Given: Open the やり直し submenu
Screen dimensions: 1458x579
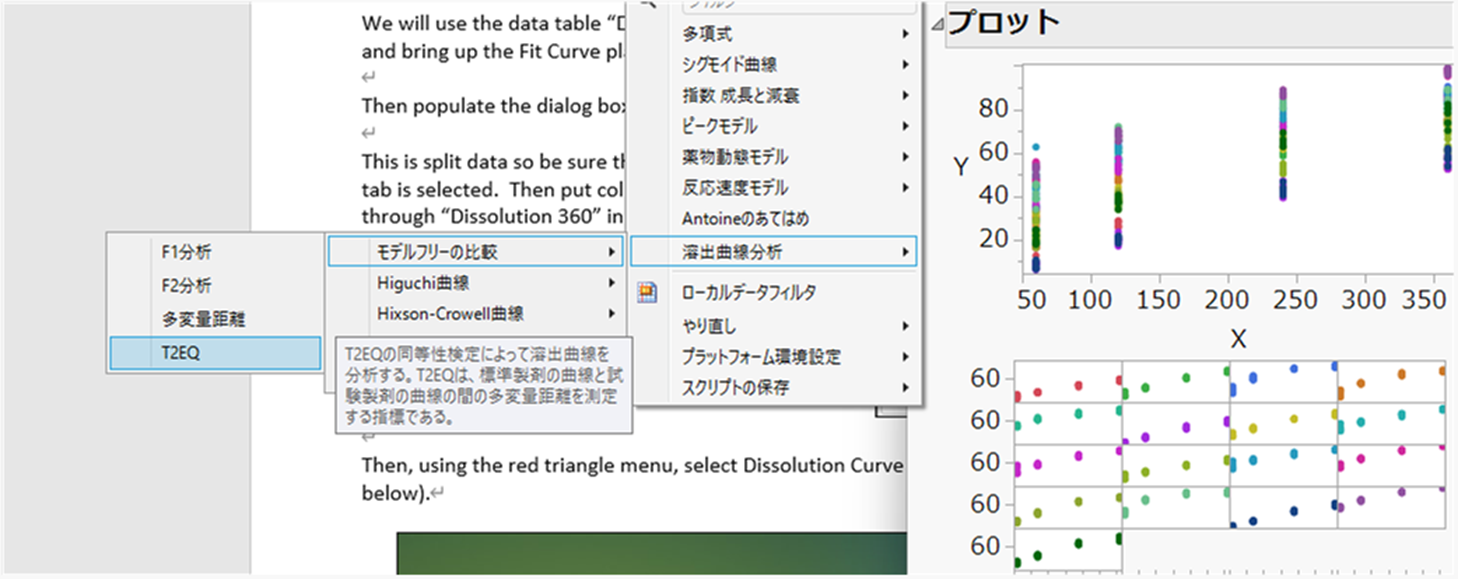Looking at the screenshot, I should pos(774,326).
